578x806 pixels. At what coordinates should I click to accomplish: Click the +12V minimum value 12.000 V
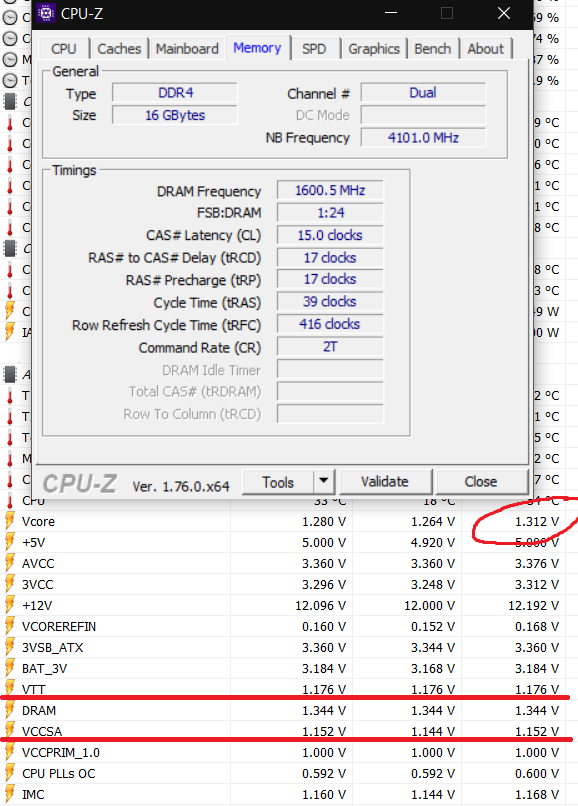429,606
